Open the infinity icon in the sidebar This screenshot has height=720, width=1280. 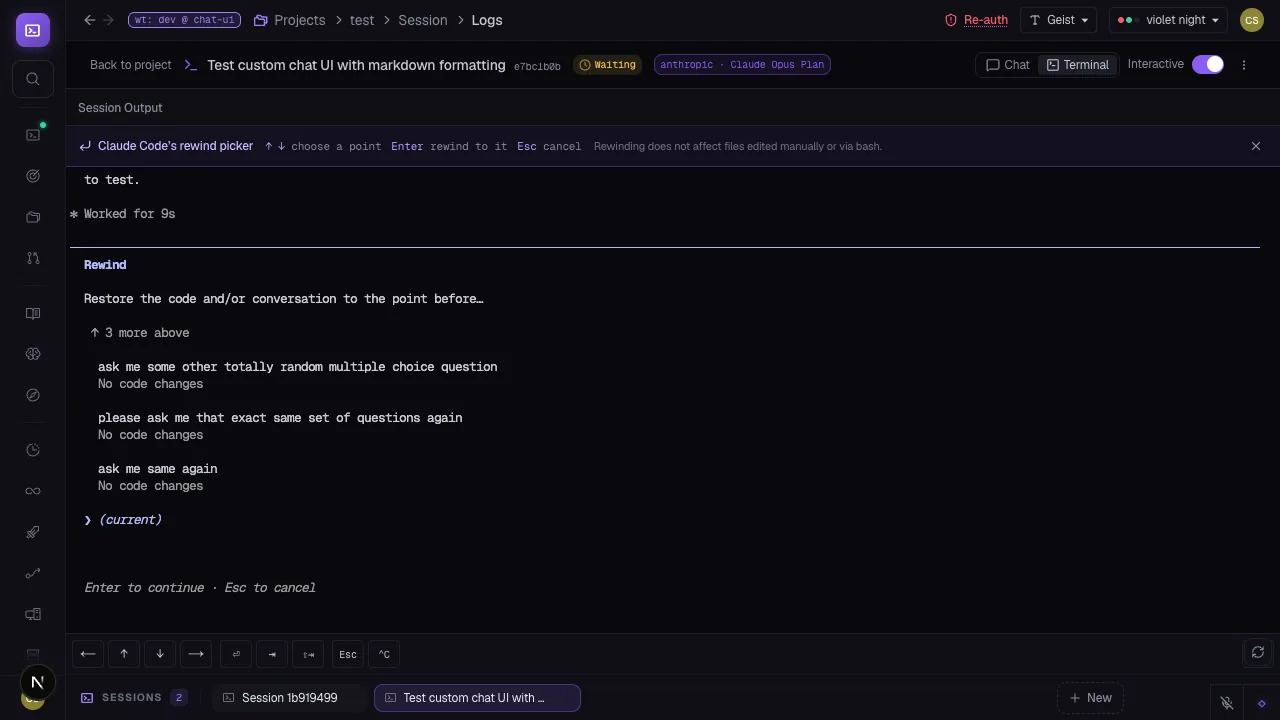(x=33, y=491)
